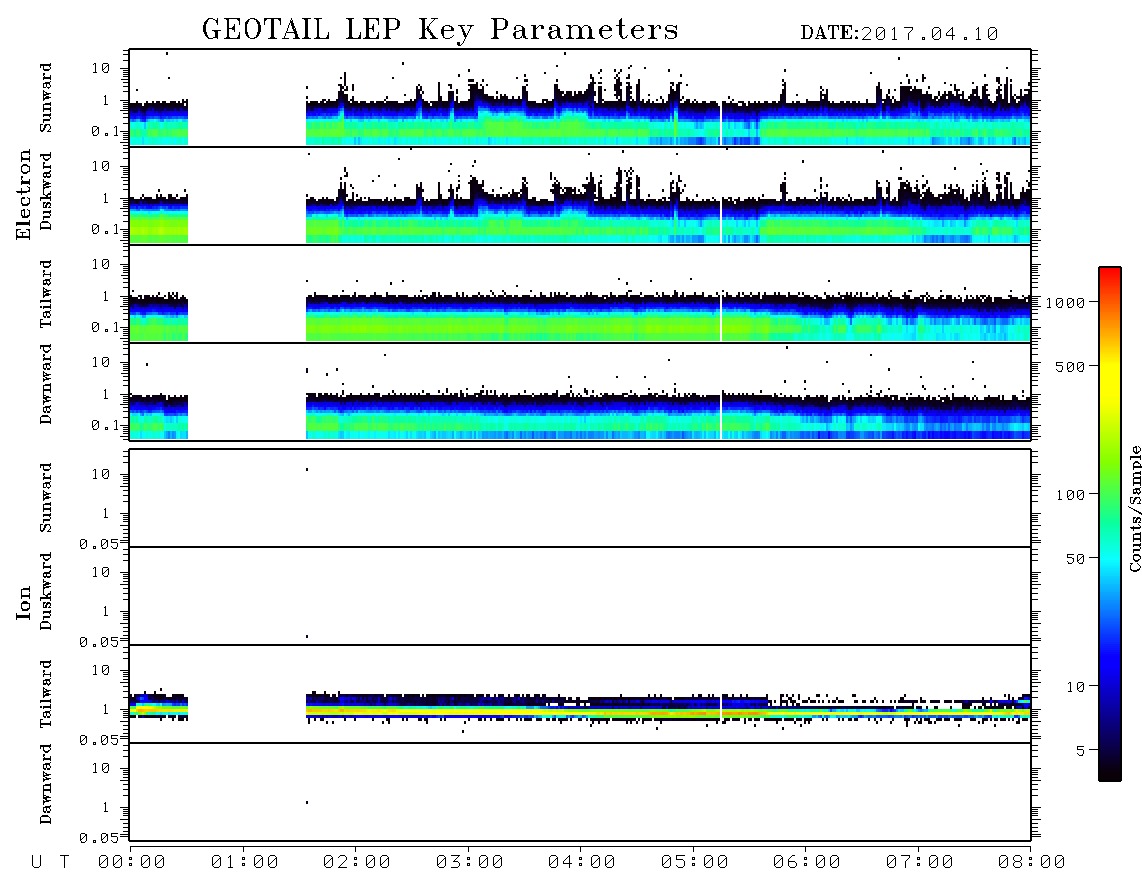This screenshot has width=1142, height=880.
Task: Select the DATE:2017.04.10 label
Action: [x=899, y=34]
